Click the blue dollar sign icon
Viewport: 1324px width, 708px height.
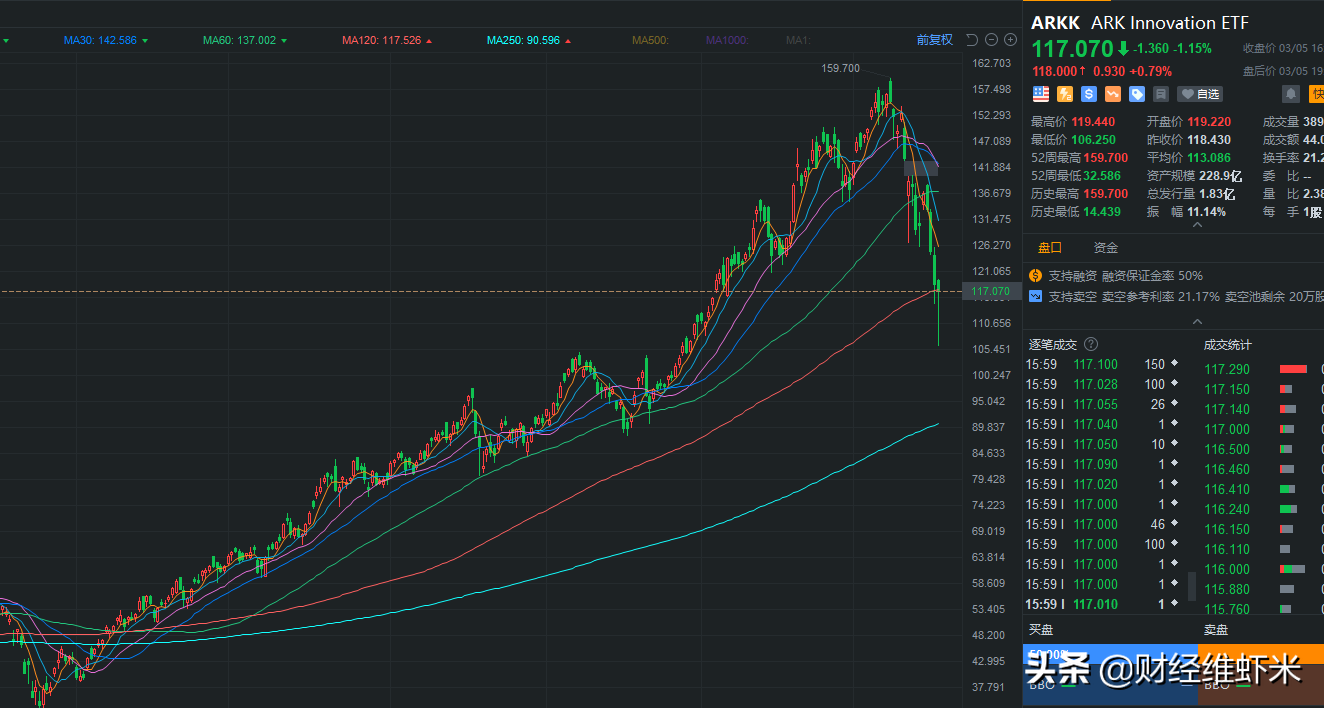pos(1089,94)
